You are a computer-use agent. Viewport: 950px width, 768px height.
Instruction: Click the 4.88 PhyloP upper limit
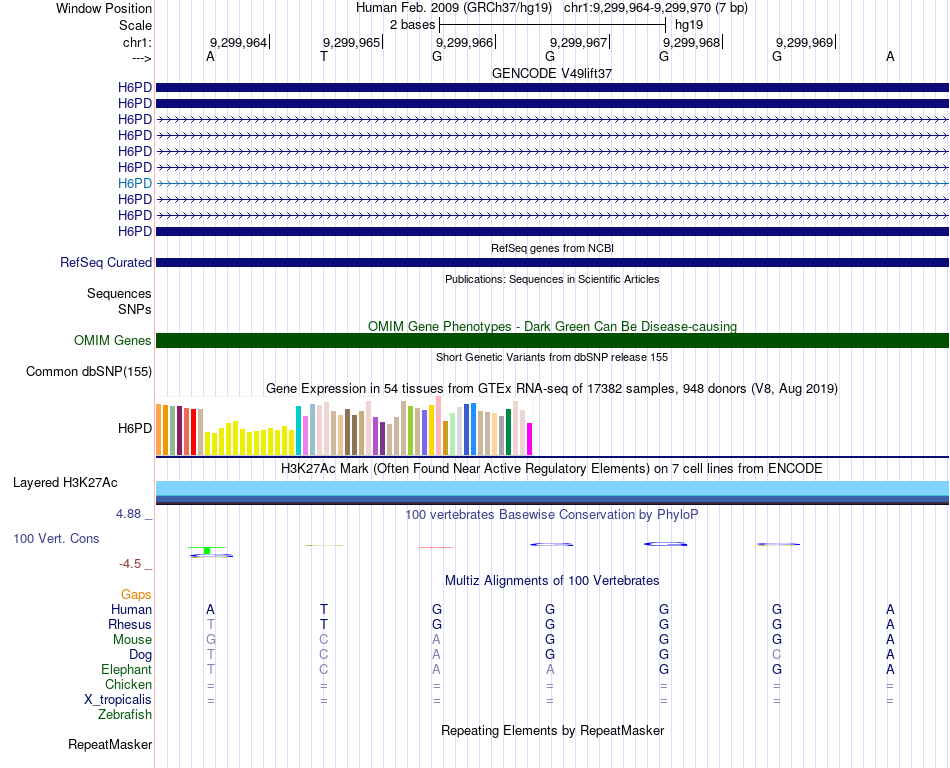coord(128,514)
